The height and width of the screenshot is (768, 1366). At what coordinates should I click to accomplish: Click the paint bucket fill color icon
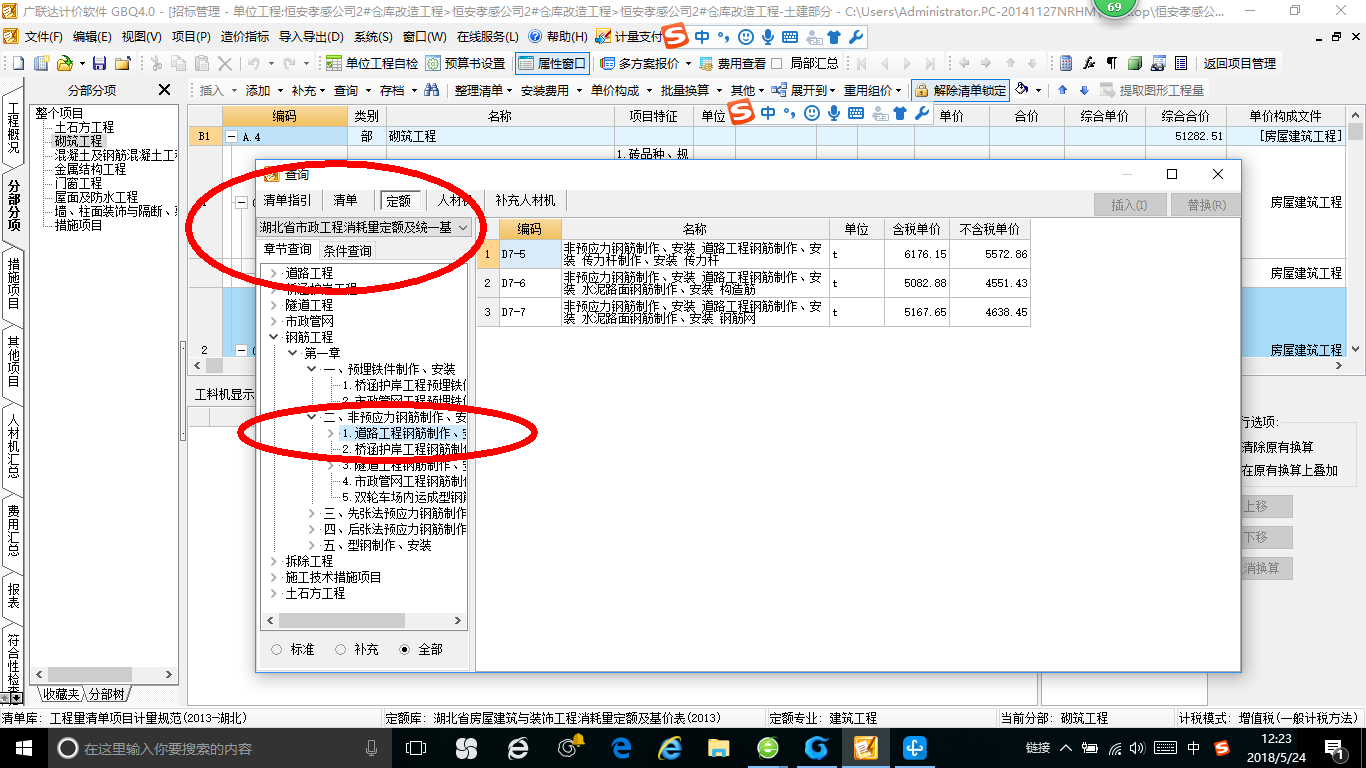(1022, 90)
